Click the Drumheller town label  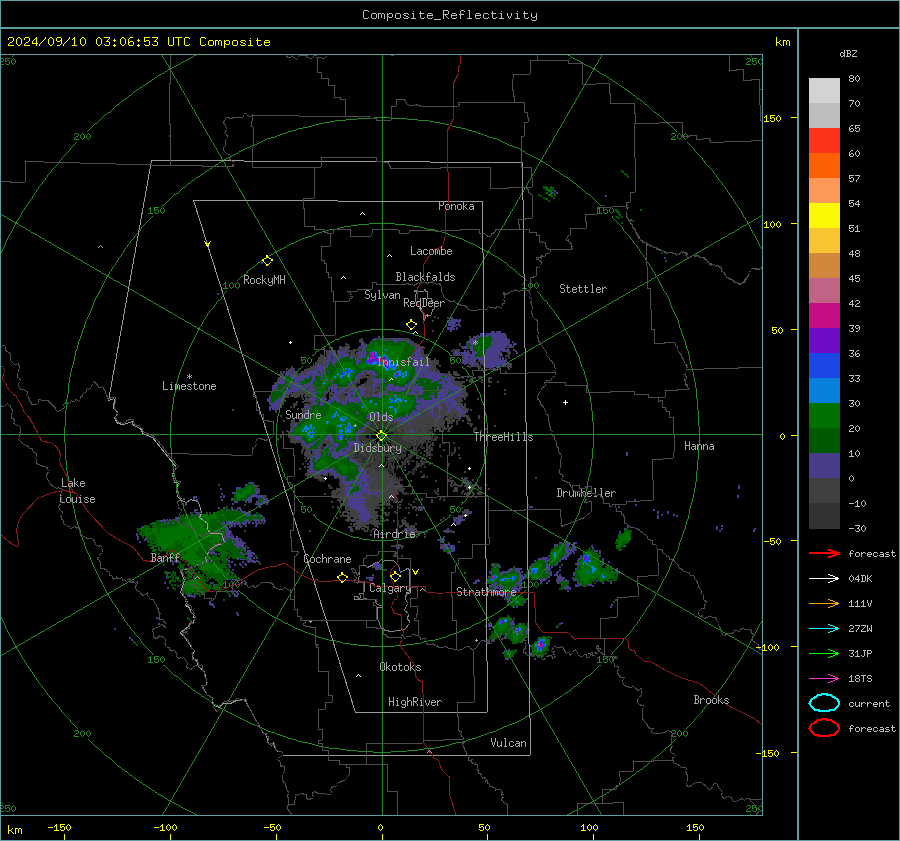pyautogui.click(x=586, y=493)
